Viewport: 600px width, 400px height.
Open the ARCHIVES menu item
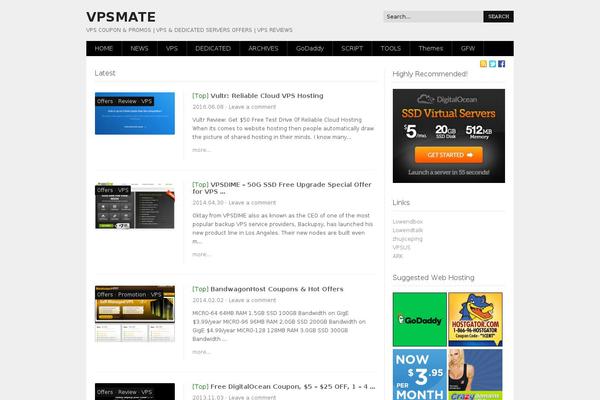(x=263, y=49)
